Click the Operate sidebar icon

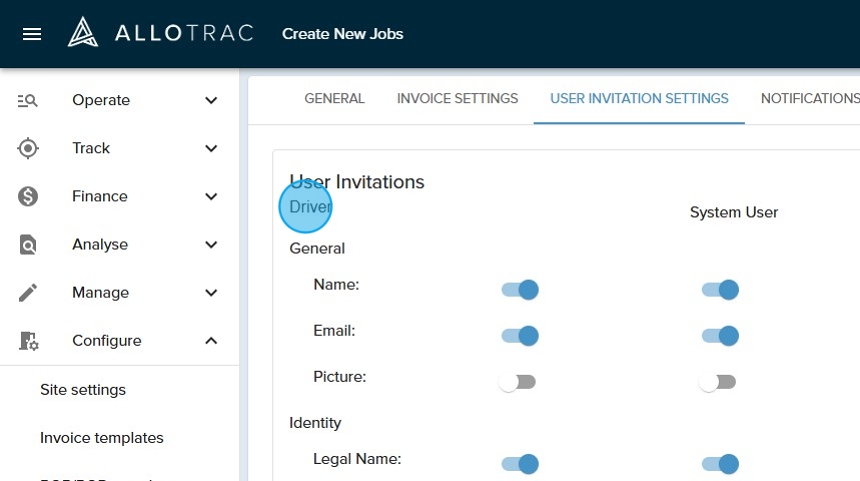[28, 100]
